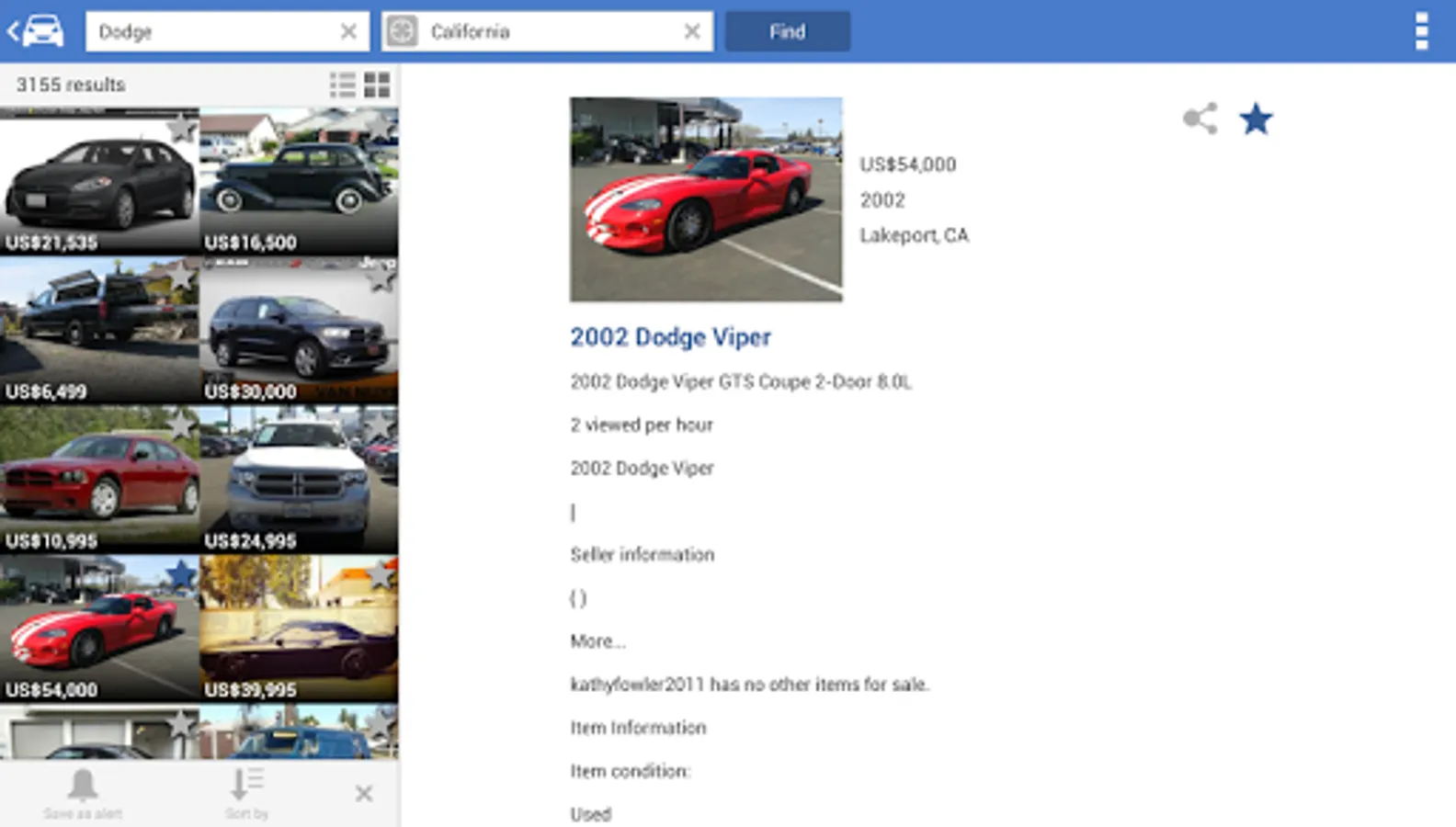Screen dimensions: 1456x827
Task: Click the More... link
Action: tap(597, 641)
